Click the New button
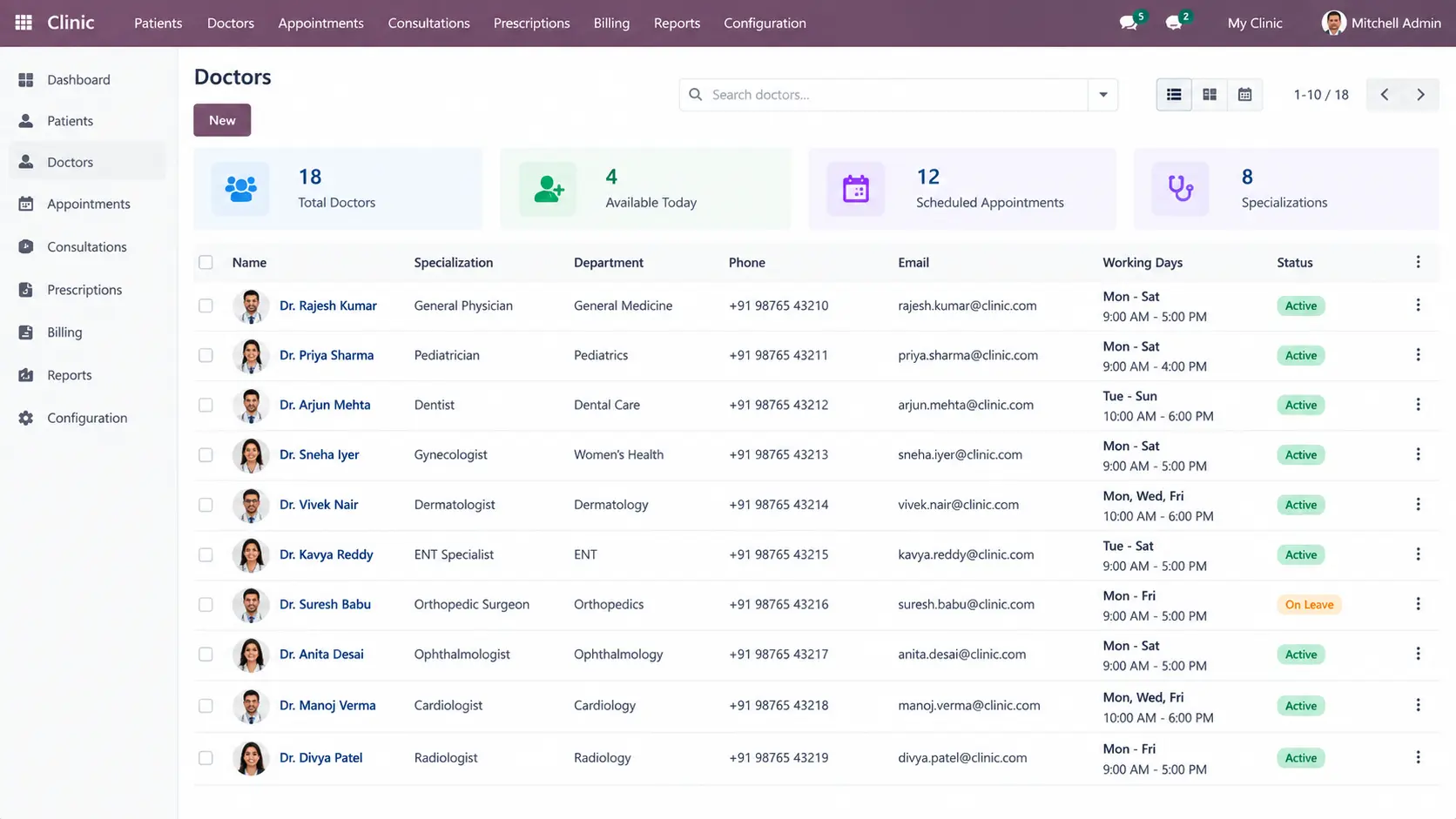 [x=222, y=120]
